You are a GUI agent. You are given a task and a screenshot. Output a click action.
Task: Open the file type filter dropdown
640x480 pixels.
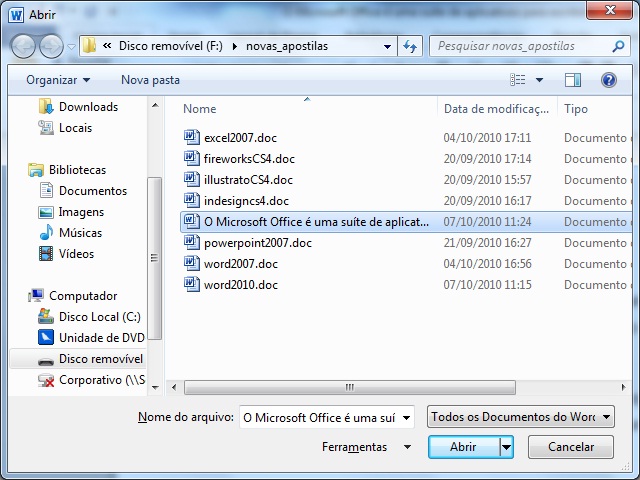click(520, 417)
